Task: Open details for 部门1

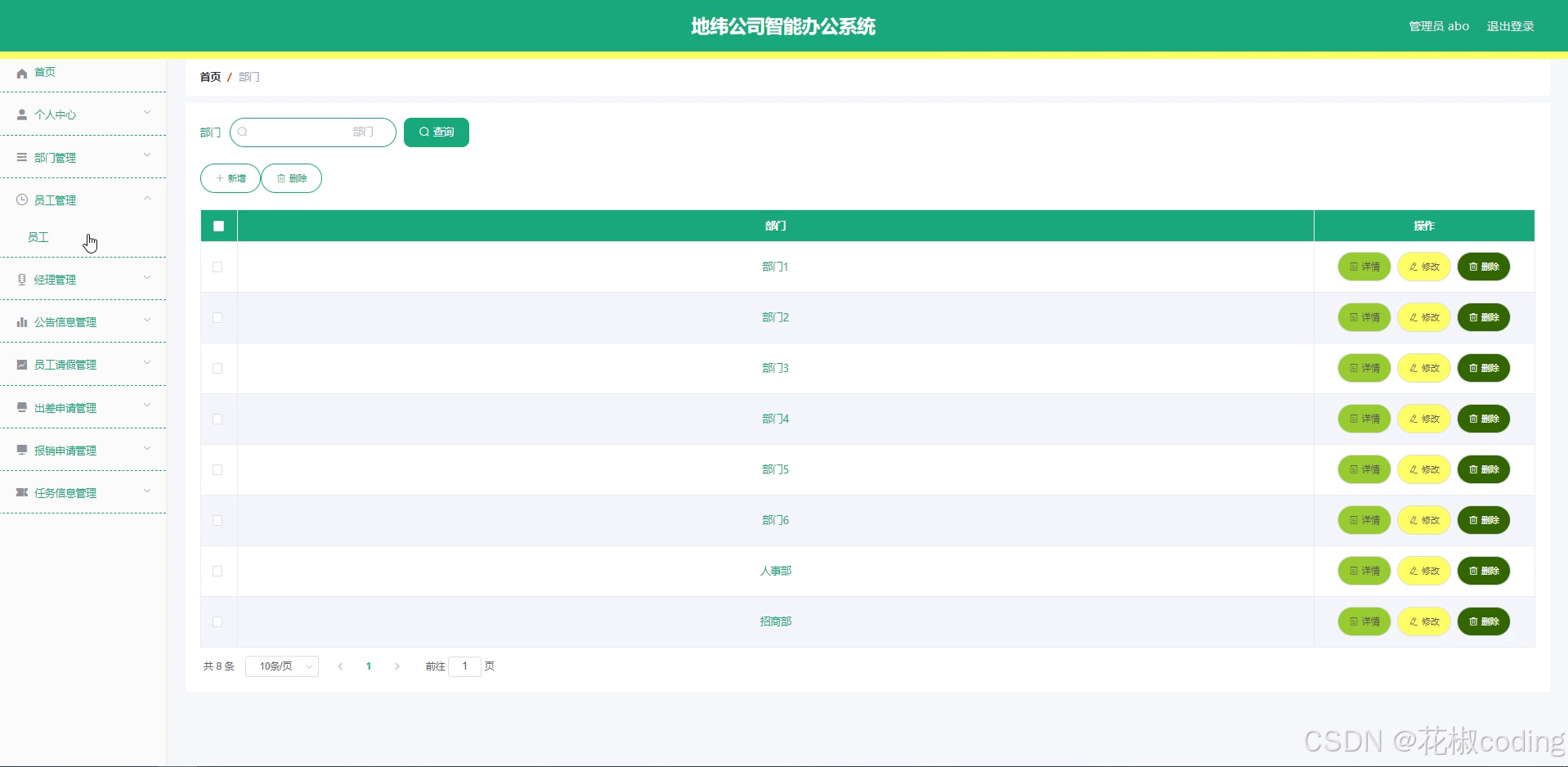Action: pos(1364,267)
